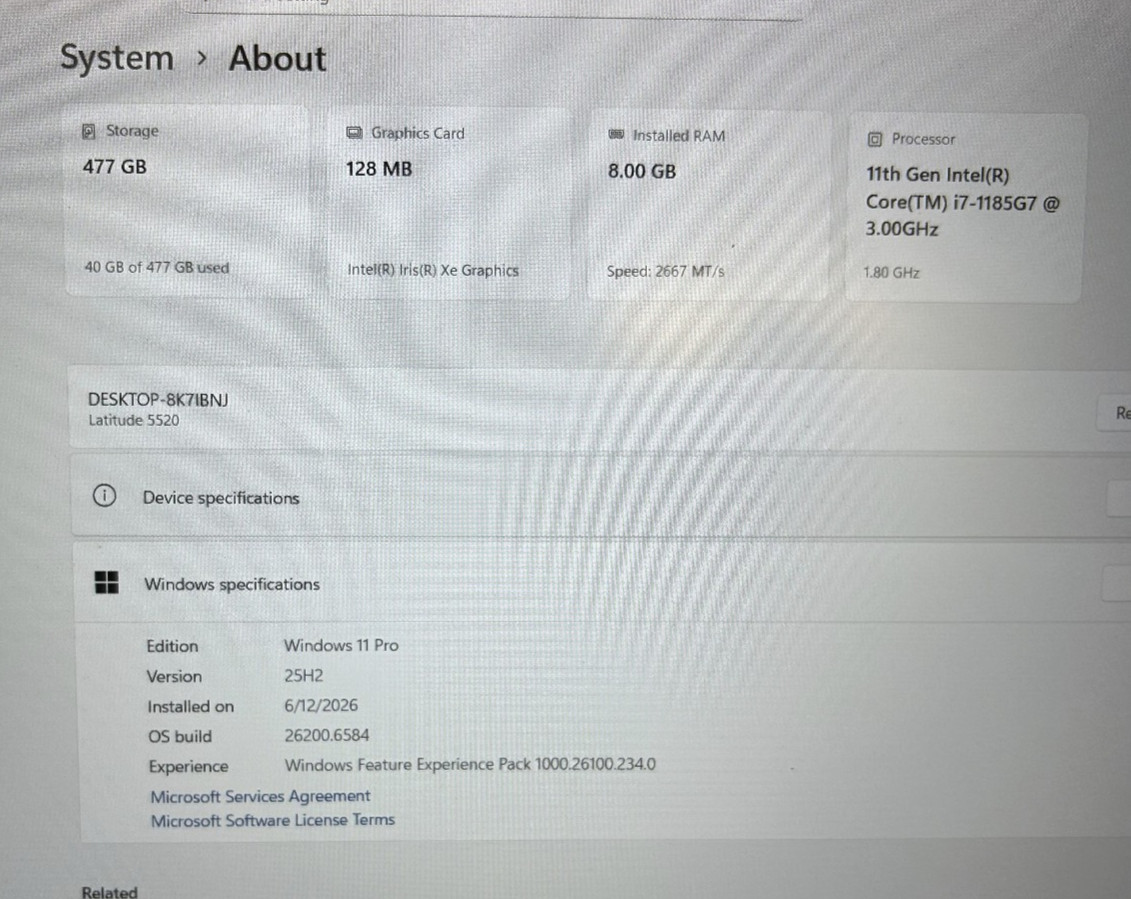The width and height of the screenshot is (1131, 899).
Task: Click the Intel(R) Iris(R) Xe Graphics text
Action: [x=433, y=270]
